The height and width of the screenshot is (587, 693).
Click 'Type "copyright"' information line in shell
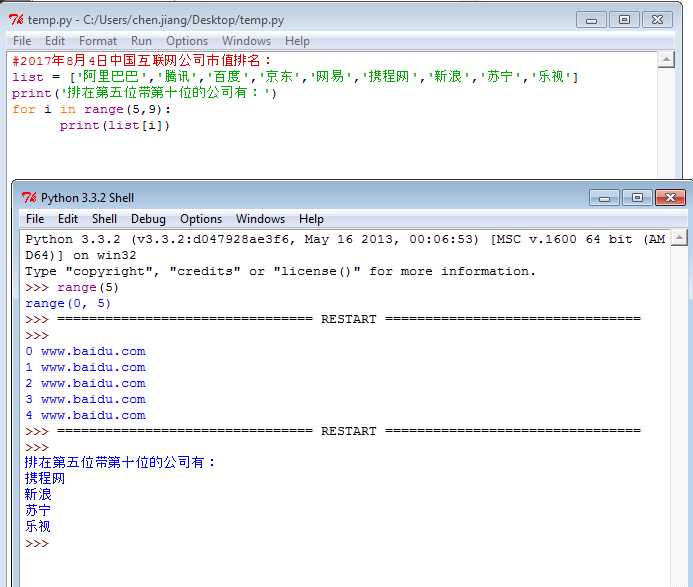[x=280, y=271]
